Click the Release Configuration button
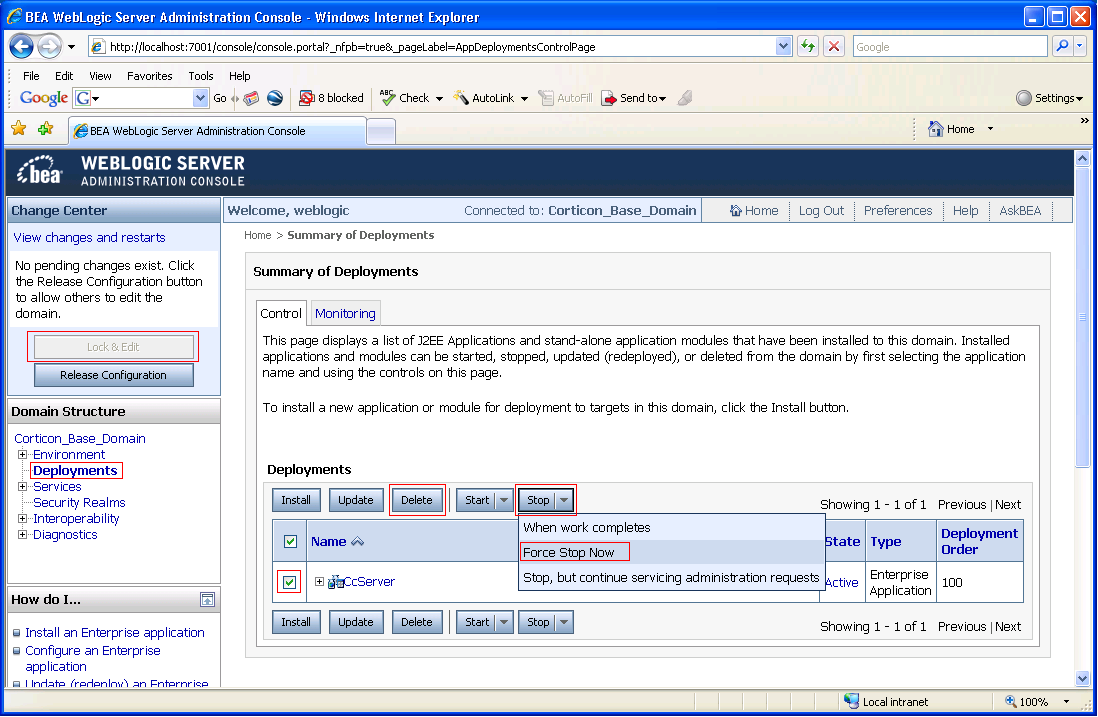1098x717 pixels. [x=113, y=374]
